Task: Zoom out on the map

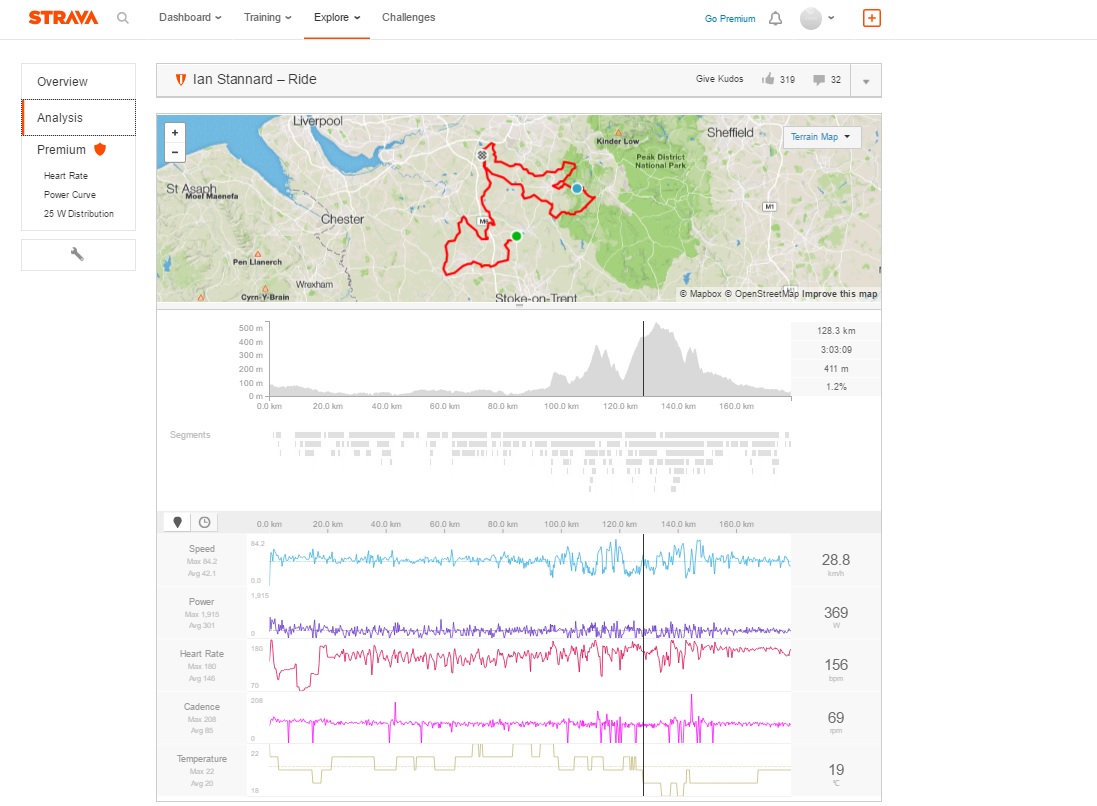Action: click(175, 153)
